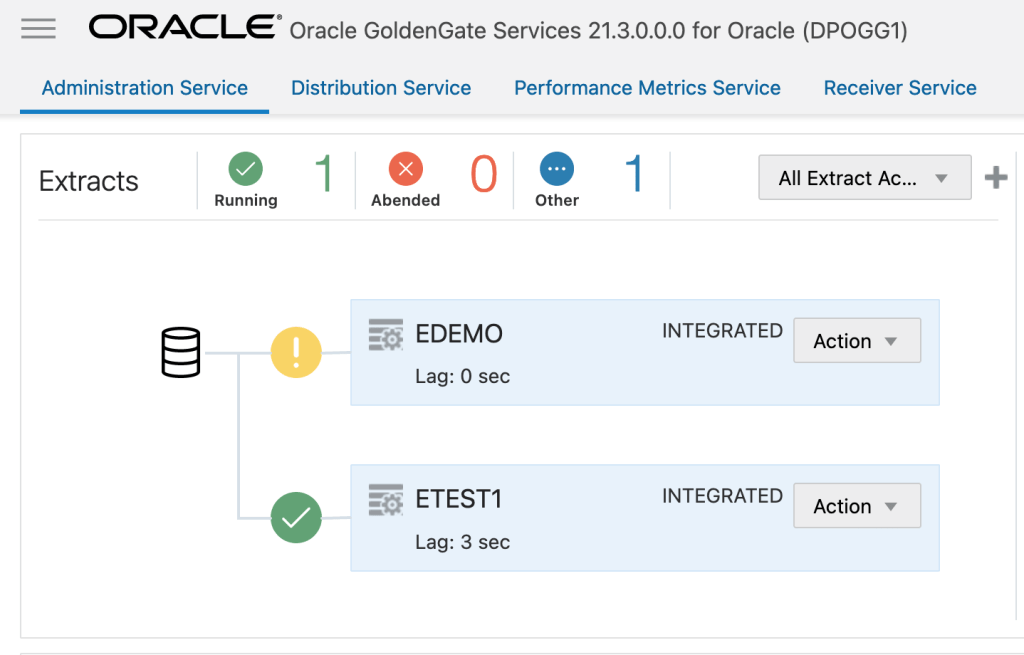Click the database icon

pyautogui.click(x=181, y=352)
